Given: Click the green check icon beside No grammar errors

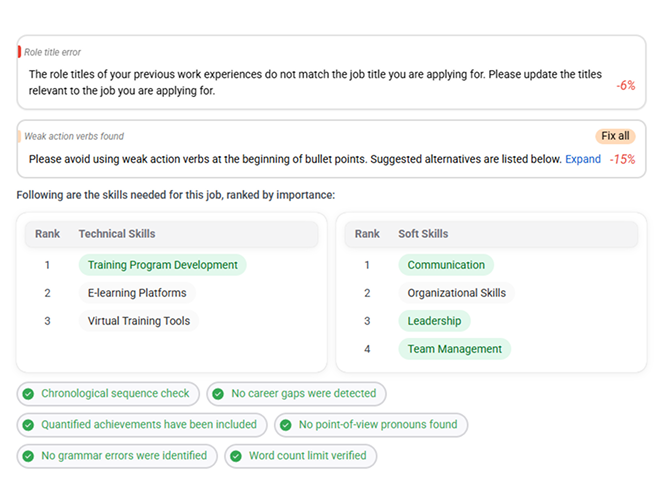Looking at the screenshot, I should (29, 457).
